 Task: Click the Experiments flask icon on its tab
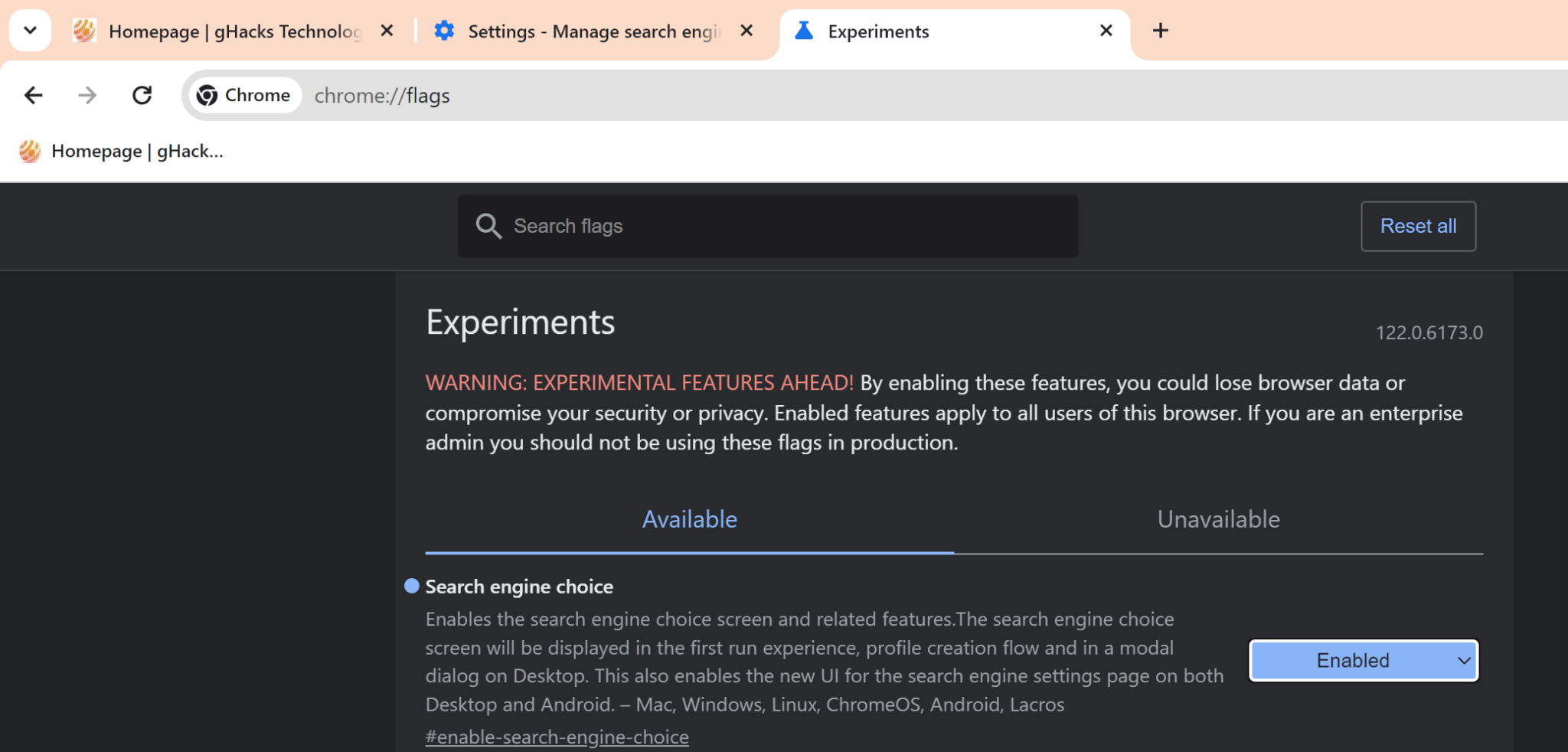[803, 31]
